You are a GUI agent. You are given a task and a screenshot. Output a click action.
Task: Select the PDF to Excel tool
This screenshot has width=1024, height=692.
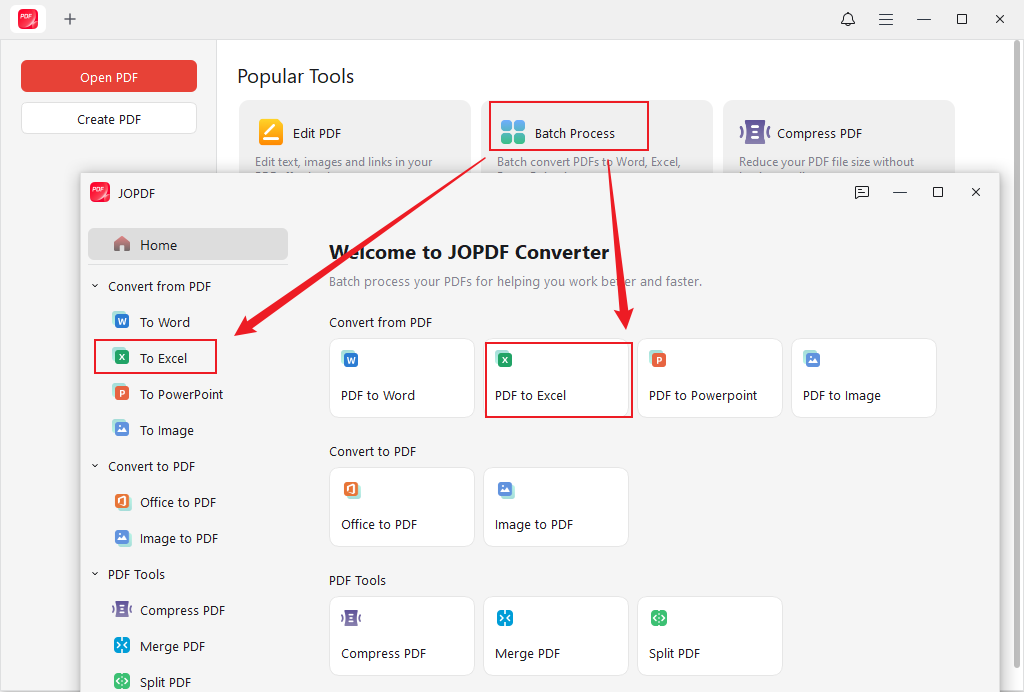pyautogui.click(x=557, y=379)
